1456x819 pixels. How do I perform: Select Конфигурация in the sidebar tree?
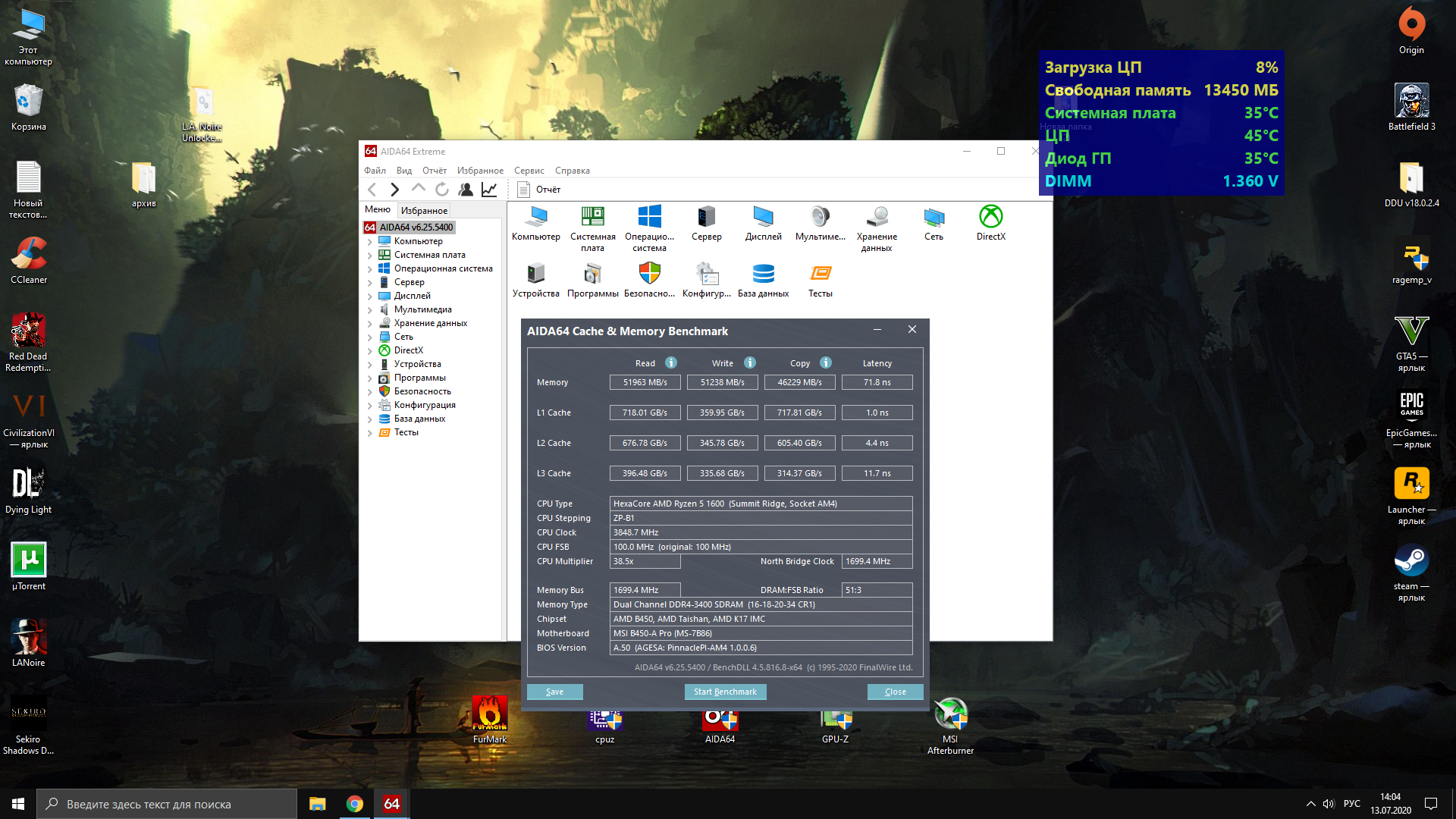(425, 405)
